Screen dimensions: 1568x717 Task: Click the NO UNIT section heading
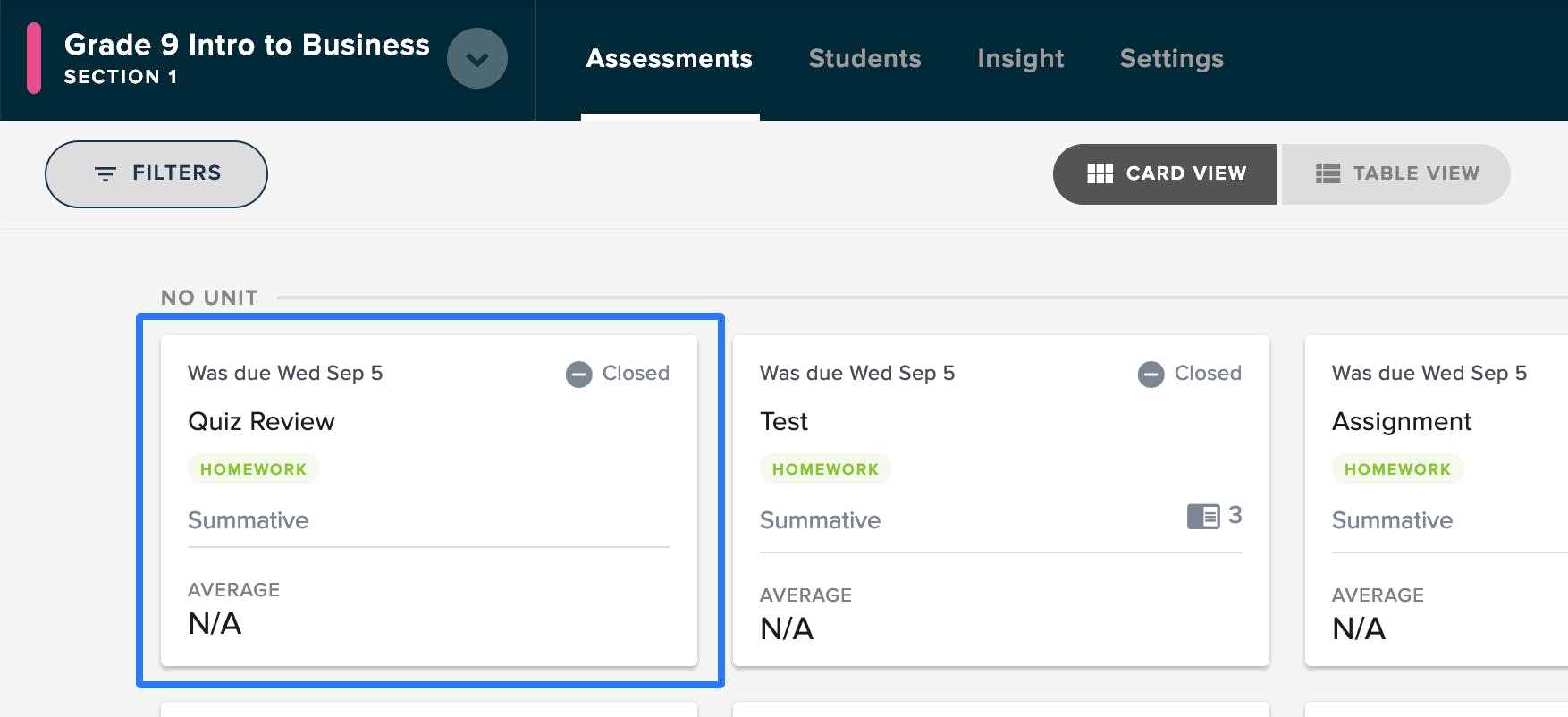pyautogui.click(x=209, y=298)
